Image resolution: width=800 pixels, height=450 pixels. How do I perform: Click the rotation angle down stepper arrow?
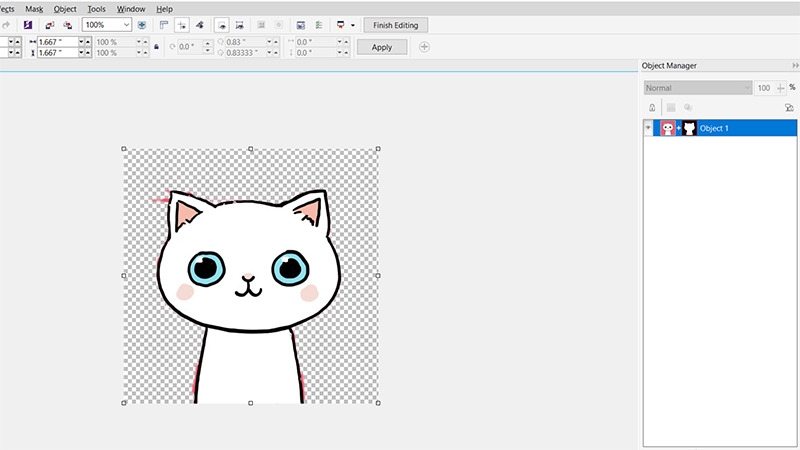[x=208, y=50]
